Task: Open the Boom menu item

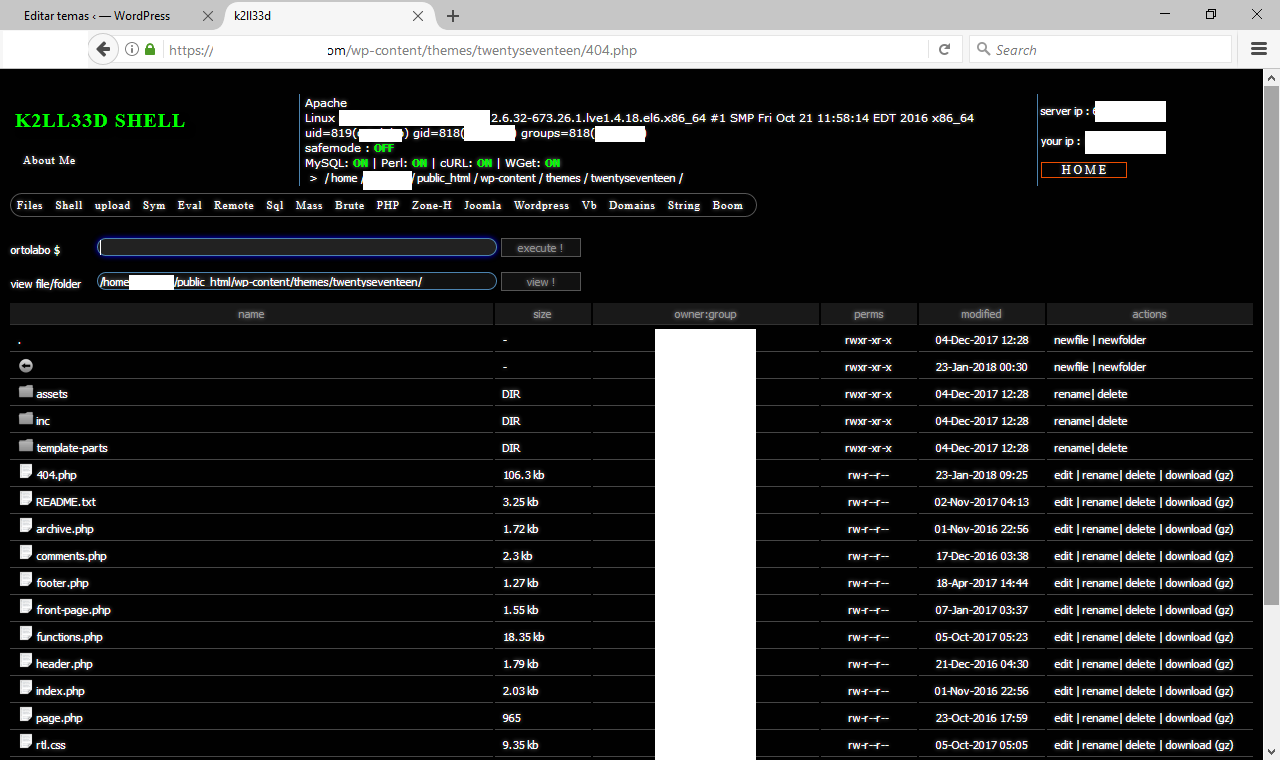Action: (x=728, y=205)
